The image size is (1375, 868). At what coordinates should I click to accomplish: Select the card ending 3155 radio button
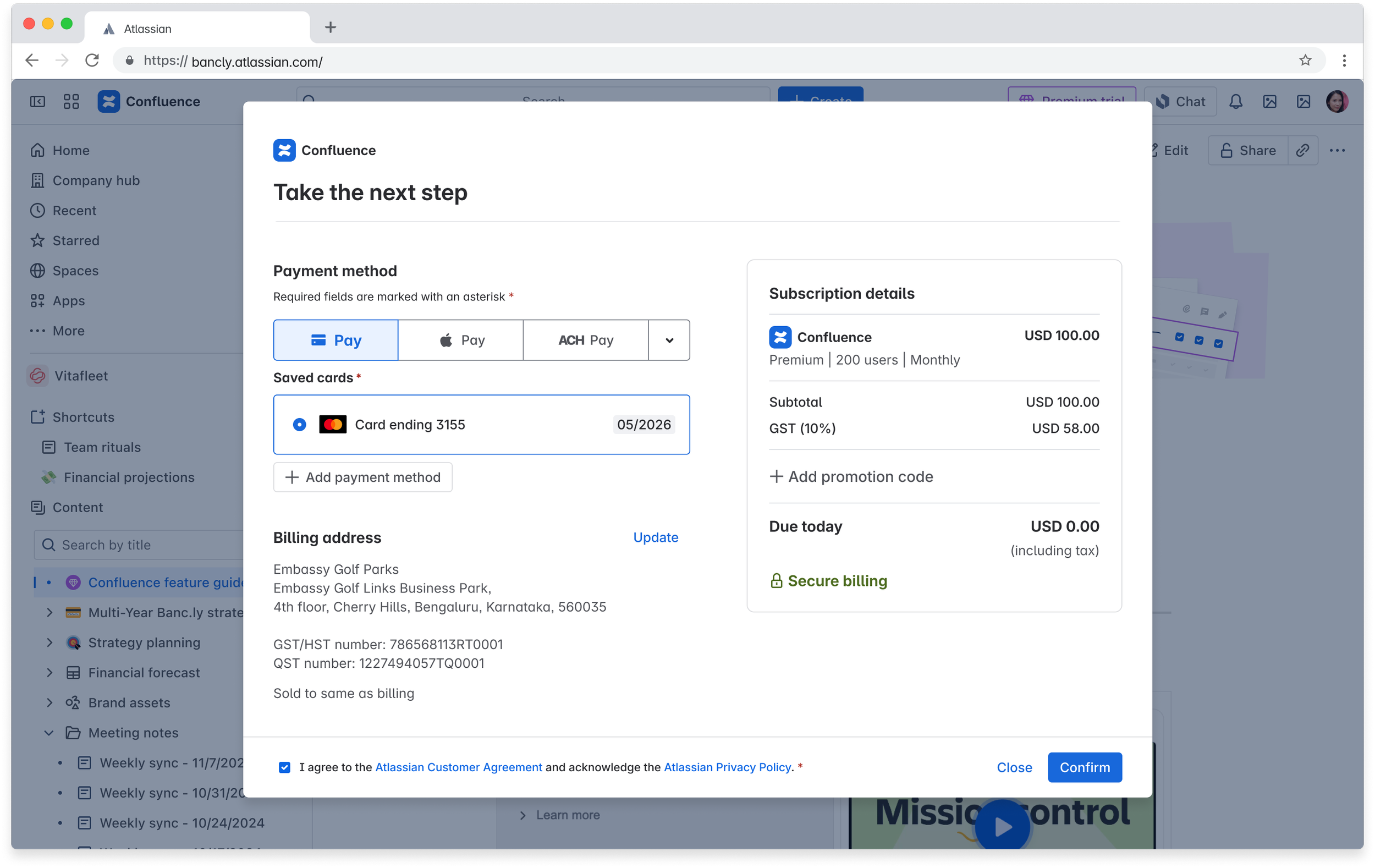click(299, 424)
